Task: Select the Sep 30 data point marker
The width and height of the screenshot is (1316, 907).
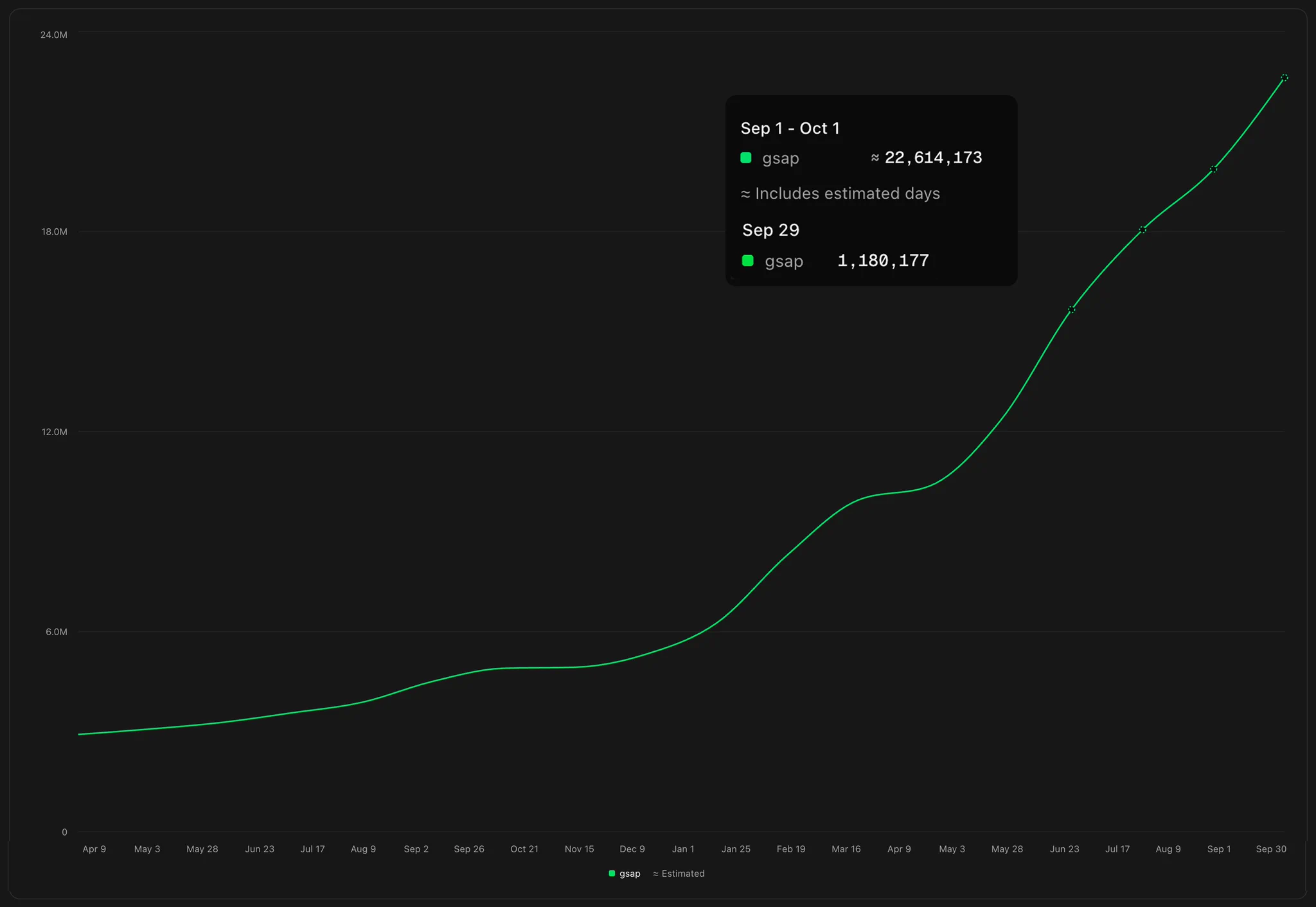Action: [1285, 78]
